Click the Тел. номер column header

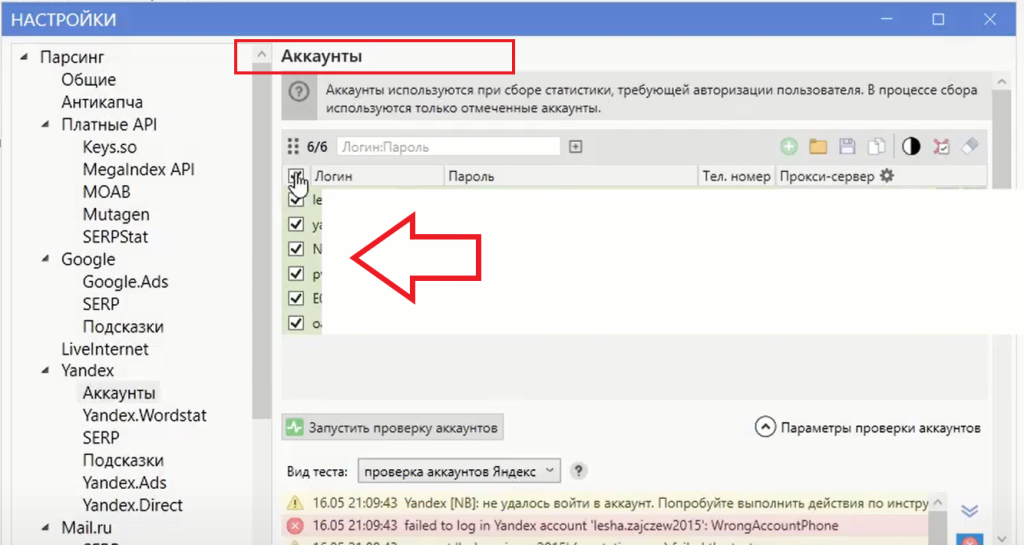737,176
